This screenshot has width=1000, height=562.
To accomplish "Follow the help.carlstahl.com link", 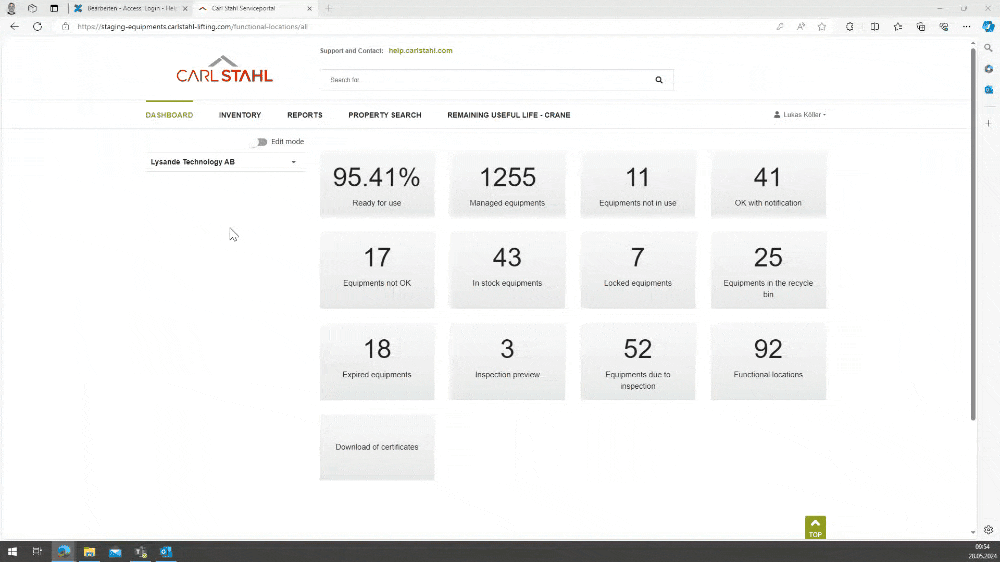I will 420,50.
